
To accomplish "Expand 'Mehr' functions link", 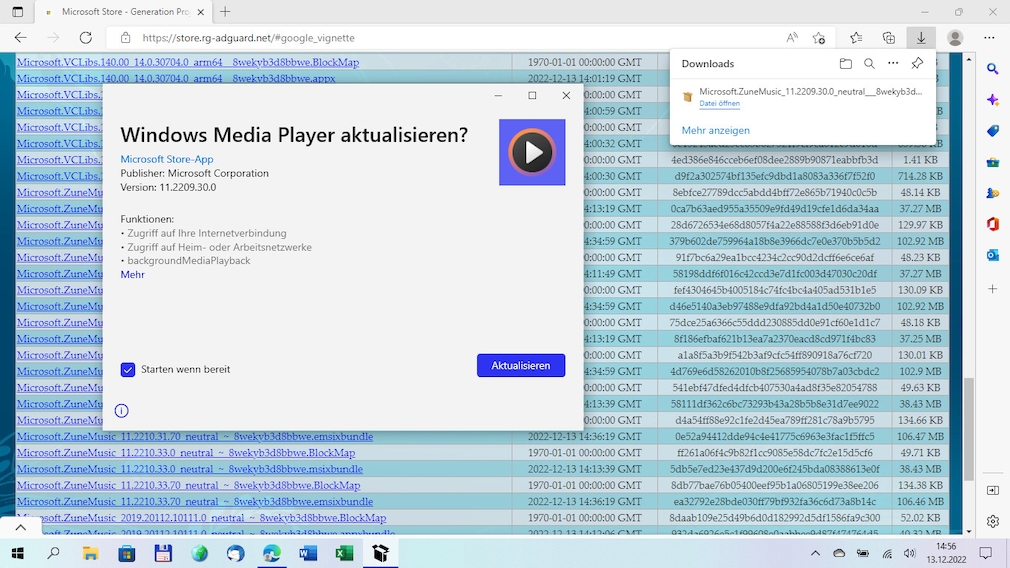I will tap(133, 274).
